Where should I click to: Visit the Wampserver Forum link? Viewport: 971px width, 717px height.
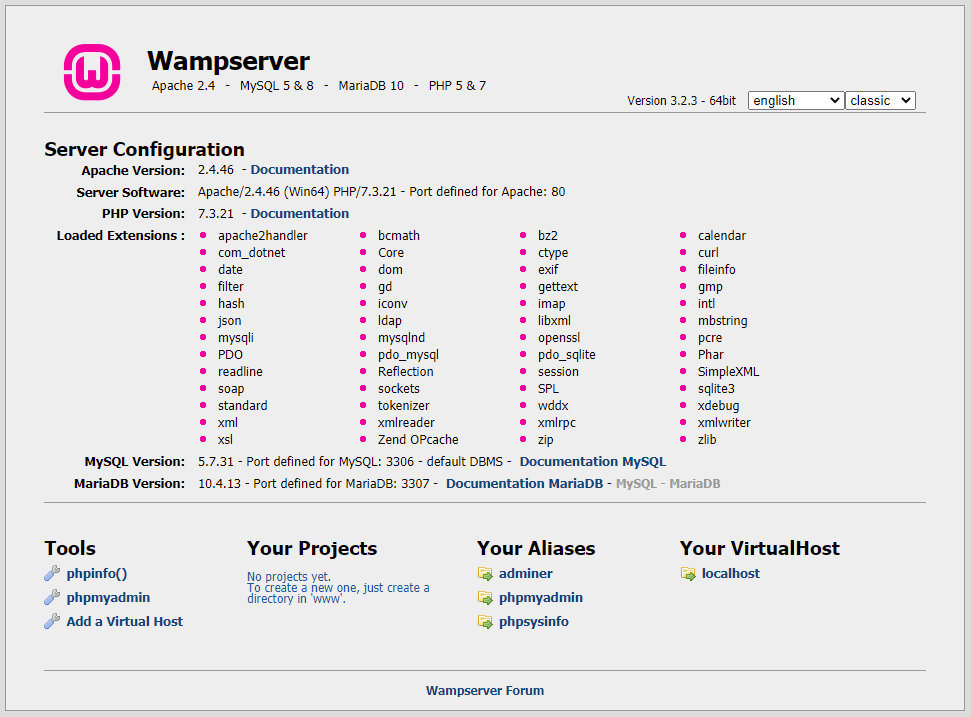pos(485,691)
